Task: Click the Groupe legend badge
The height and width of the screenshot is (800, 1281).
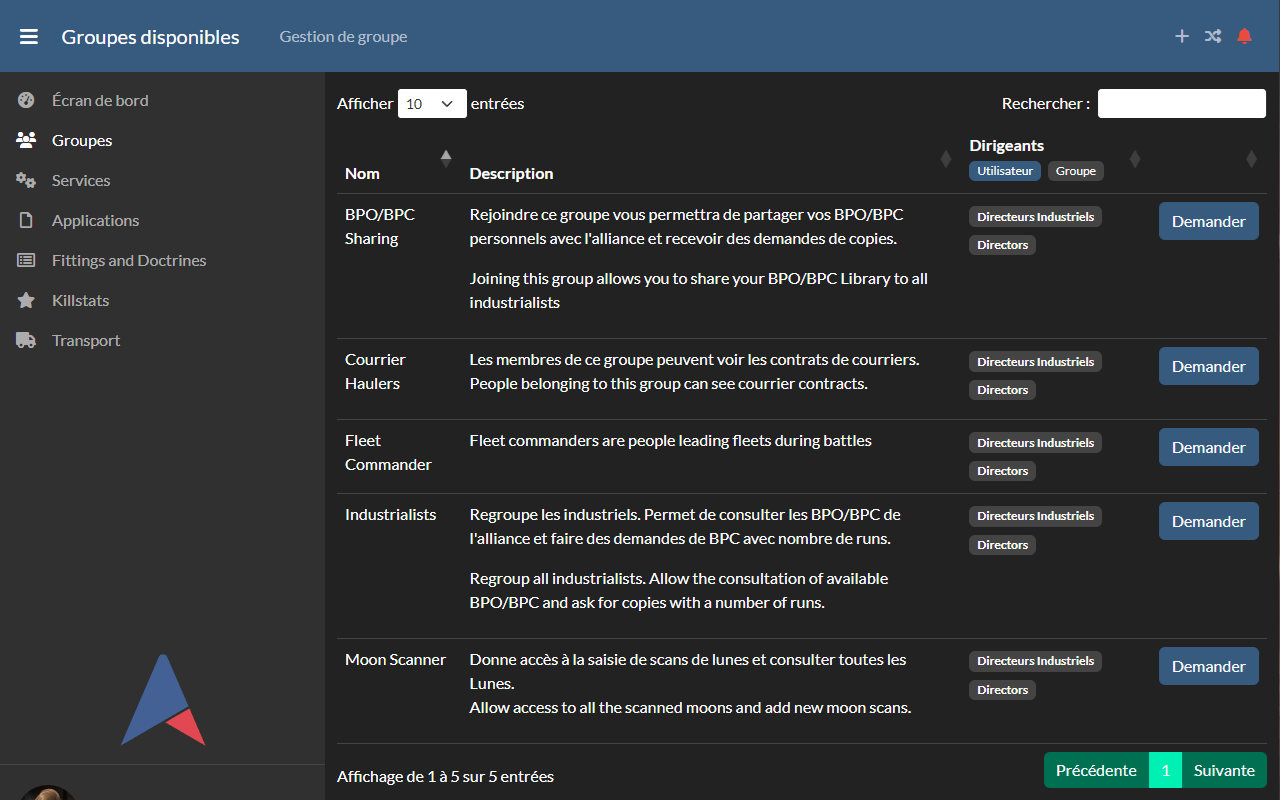Action: click(1076, 171)
